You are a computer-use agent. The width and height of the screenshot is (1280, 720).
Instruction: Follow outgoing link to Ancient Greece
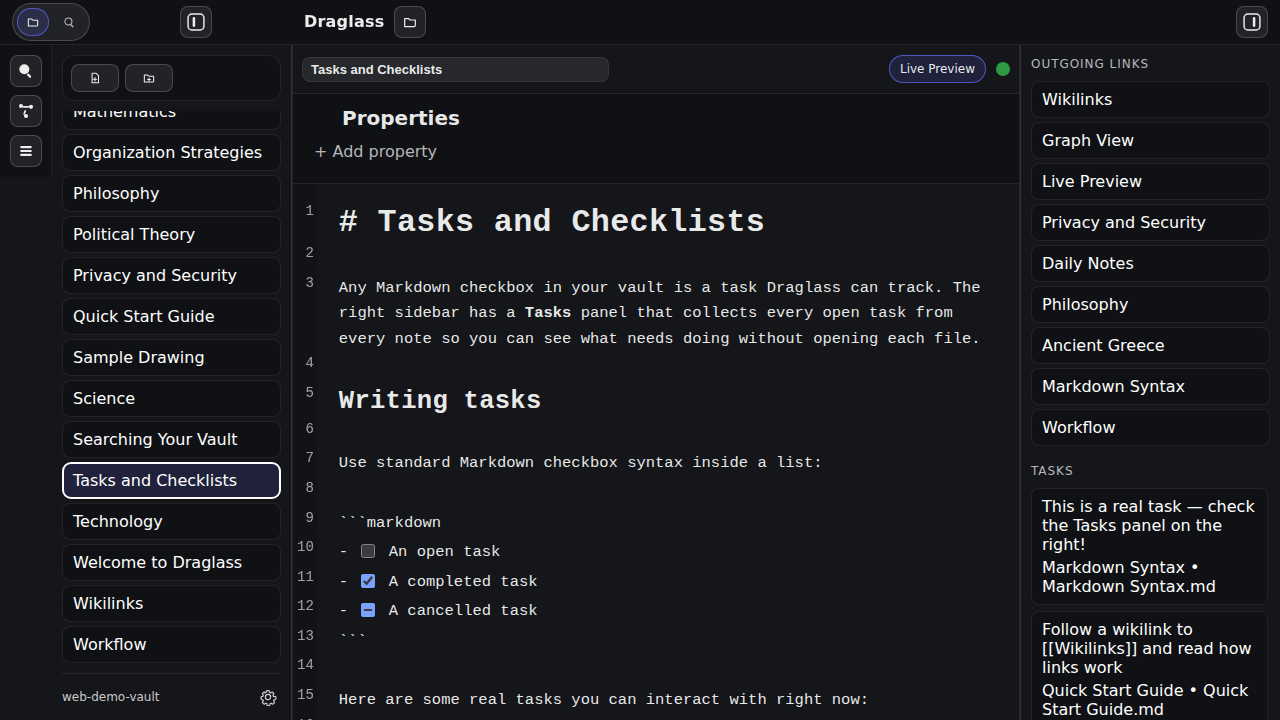tap(1150, 346)
